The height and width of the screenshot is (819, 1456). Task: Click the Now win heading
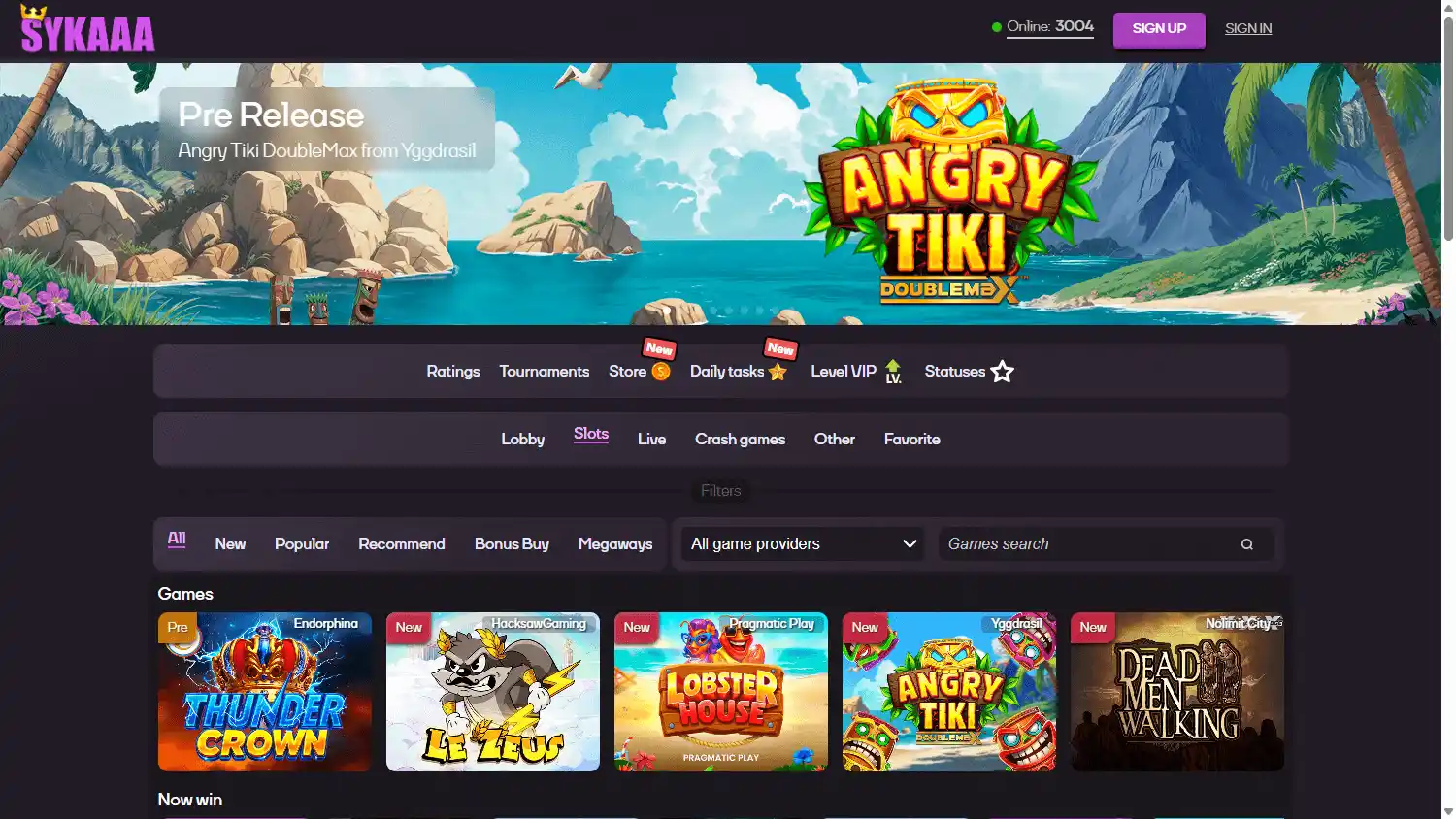click(x=190, y=800)
